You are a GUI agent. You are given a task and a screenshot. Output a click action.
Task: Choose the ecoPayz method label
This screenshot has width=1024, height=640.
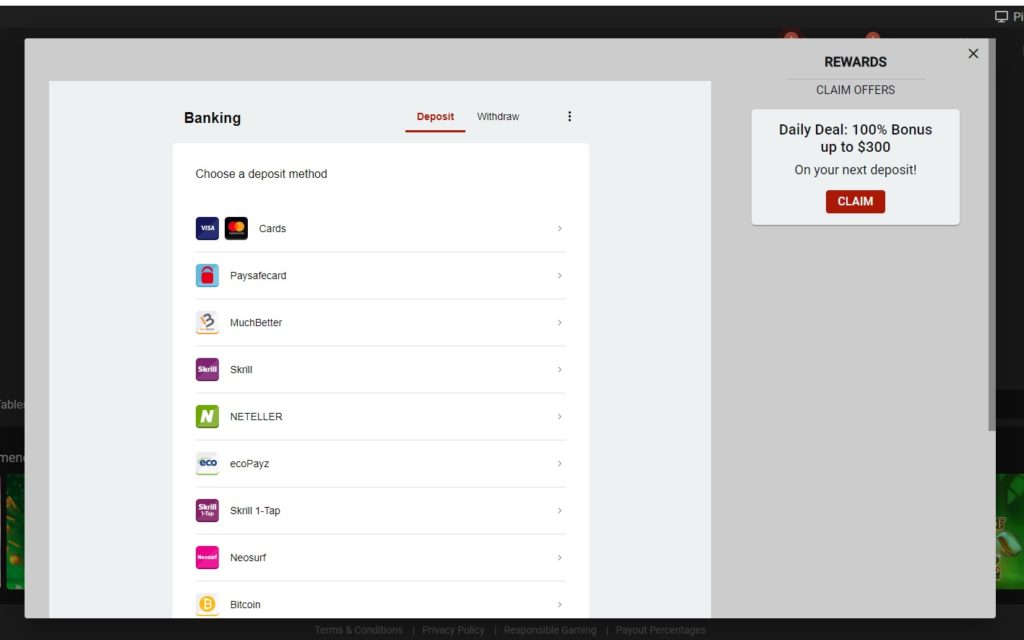249,464
